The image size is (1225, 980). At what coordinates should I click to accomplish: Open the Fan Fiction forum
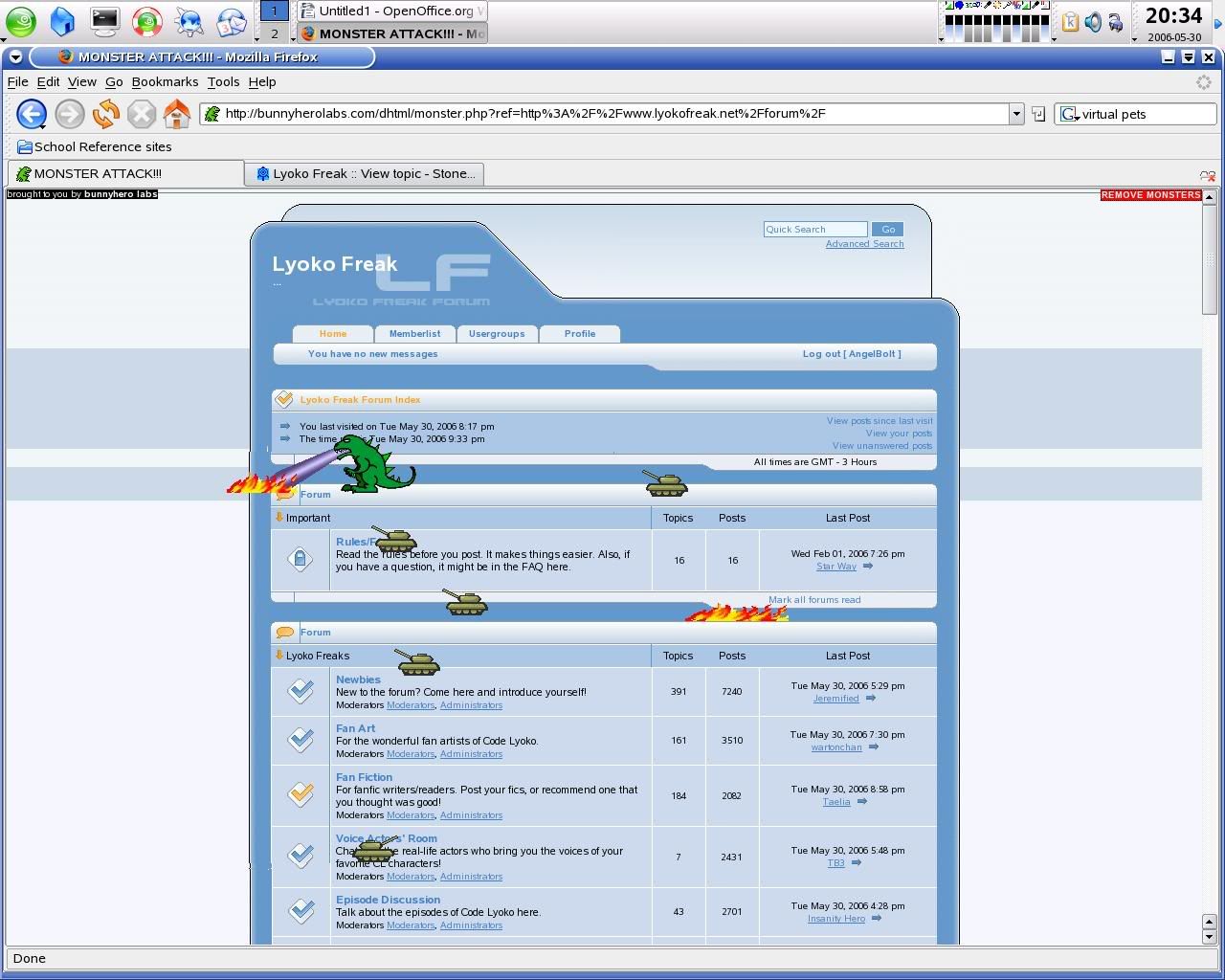(x=364, y=777)
